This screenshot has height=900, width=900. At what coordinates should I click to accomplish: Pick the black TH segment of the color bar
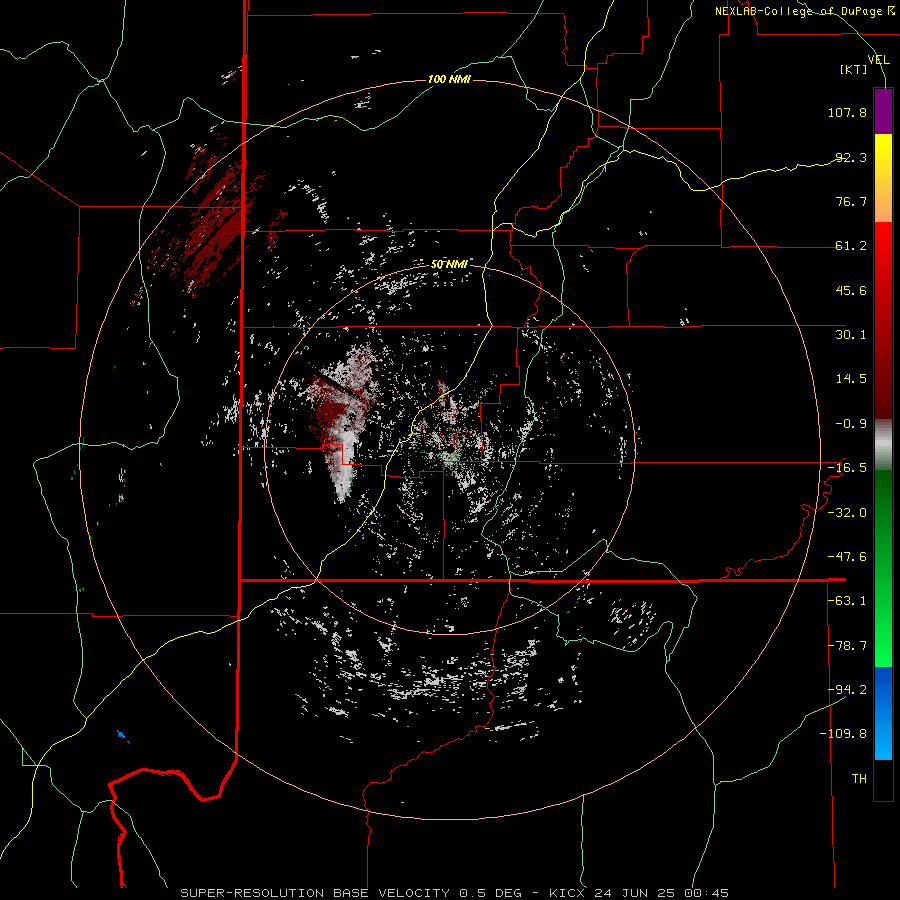(x=883, y=780)
